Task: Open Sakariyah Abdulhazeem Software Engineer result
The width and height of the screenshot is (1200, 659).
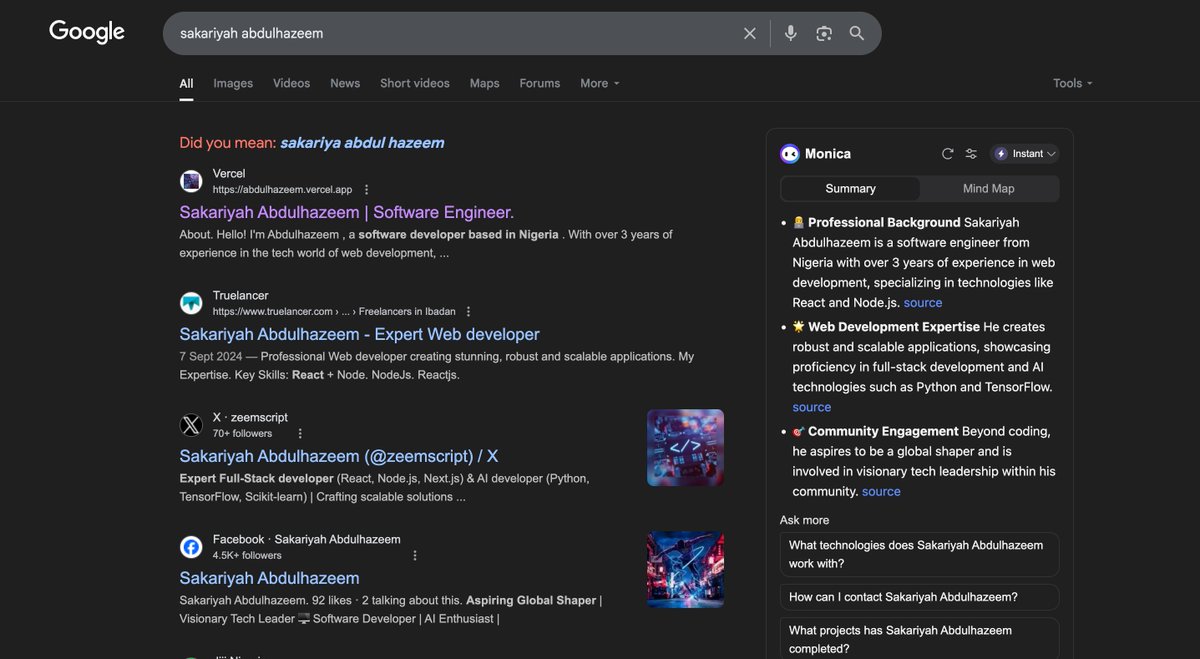Action: pyautogui.click(x=347, y=212)
